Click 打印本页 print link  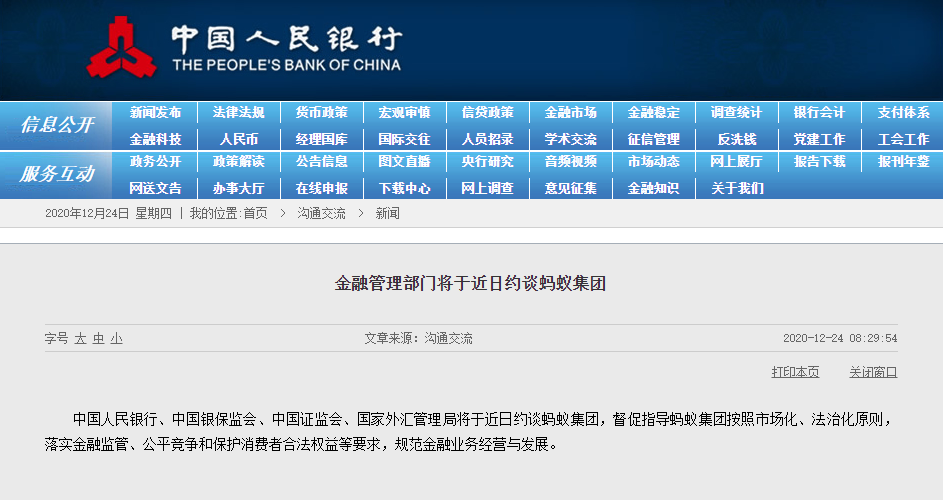click(795, 372)
